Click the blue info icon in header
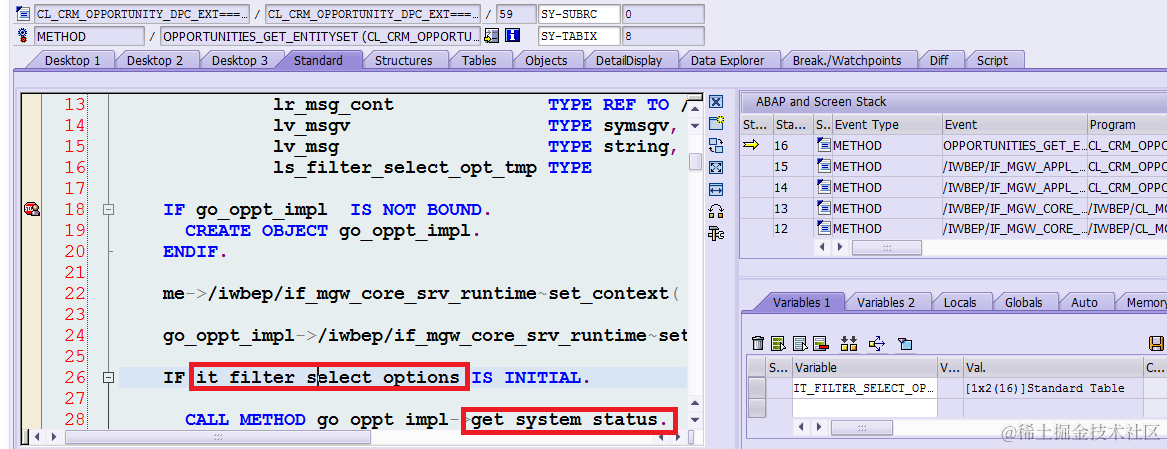The height and width of the screenshot is (449, 1167). click(512, 36)
